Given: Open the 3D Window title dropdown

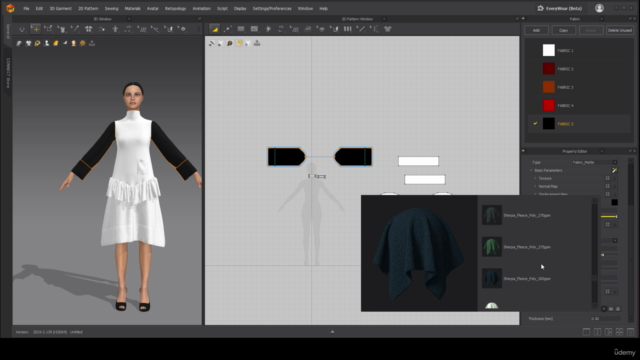Looking at the screenshot, I should (129, 19).
